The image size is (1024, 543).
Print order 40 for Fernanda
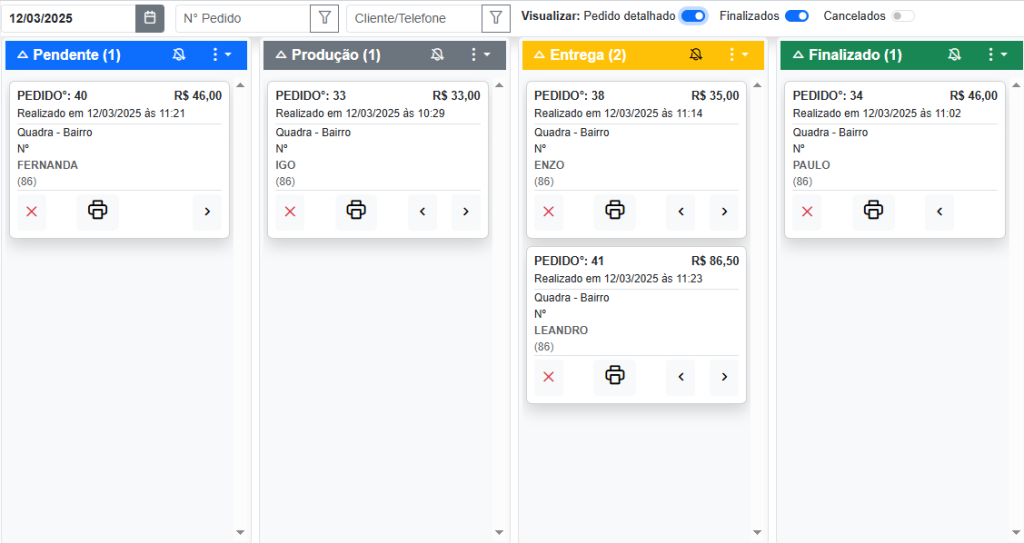pos(98,211)
